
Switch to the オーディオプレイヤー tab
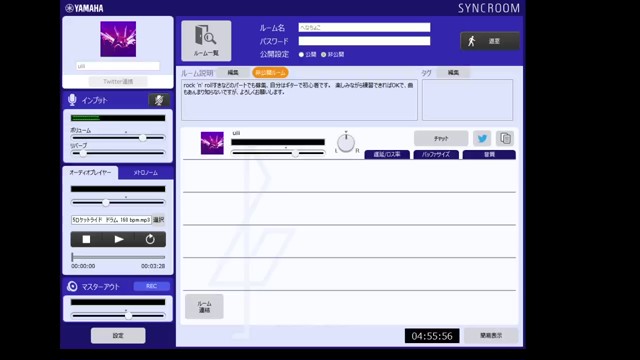click(x=90, y=173)
